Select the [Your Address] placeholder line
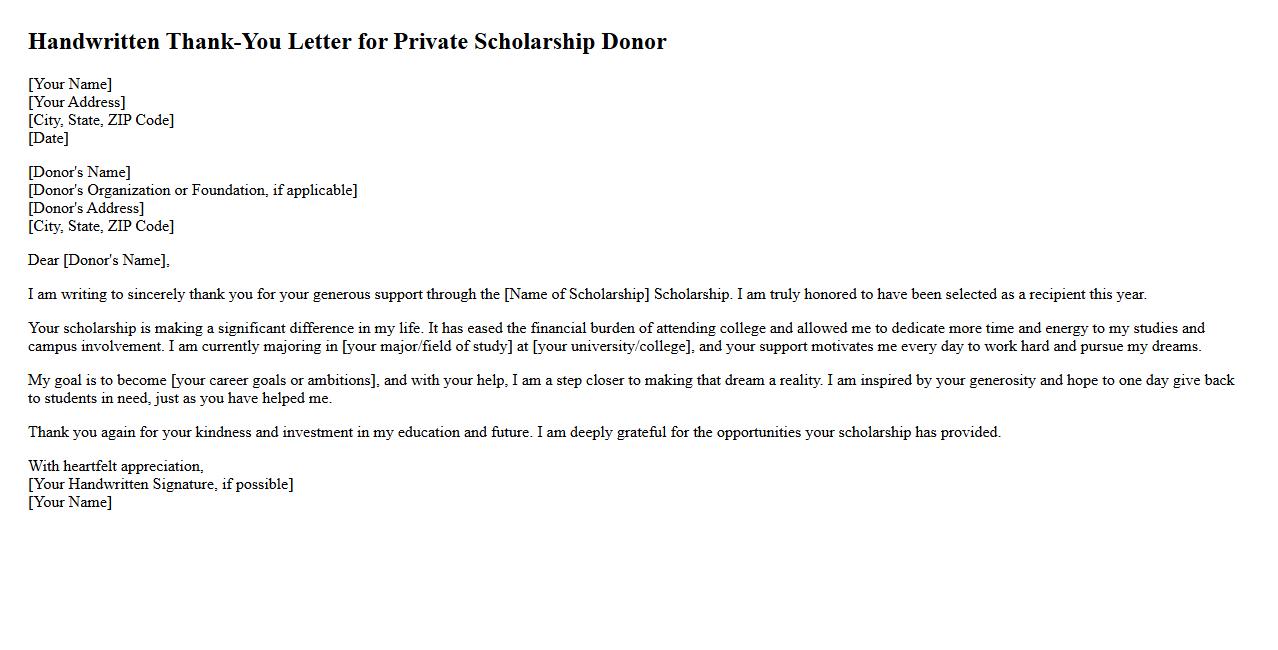The height and width of the screenshot is (650, 1278). click(x=77, y=102)
